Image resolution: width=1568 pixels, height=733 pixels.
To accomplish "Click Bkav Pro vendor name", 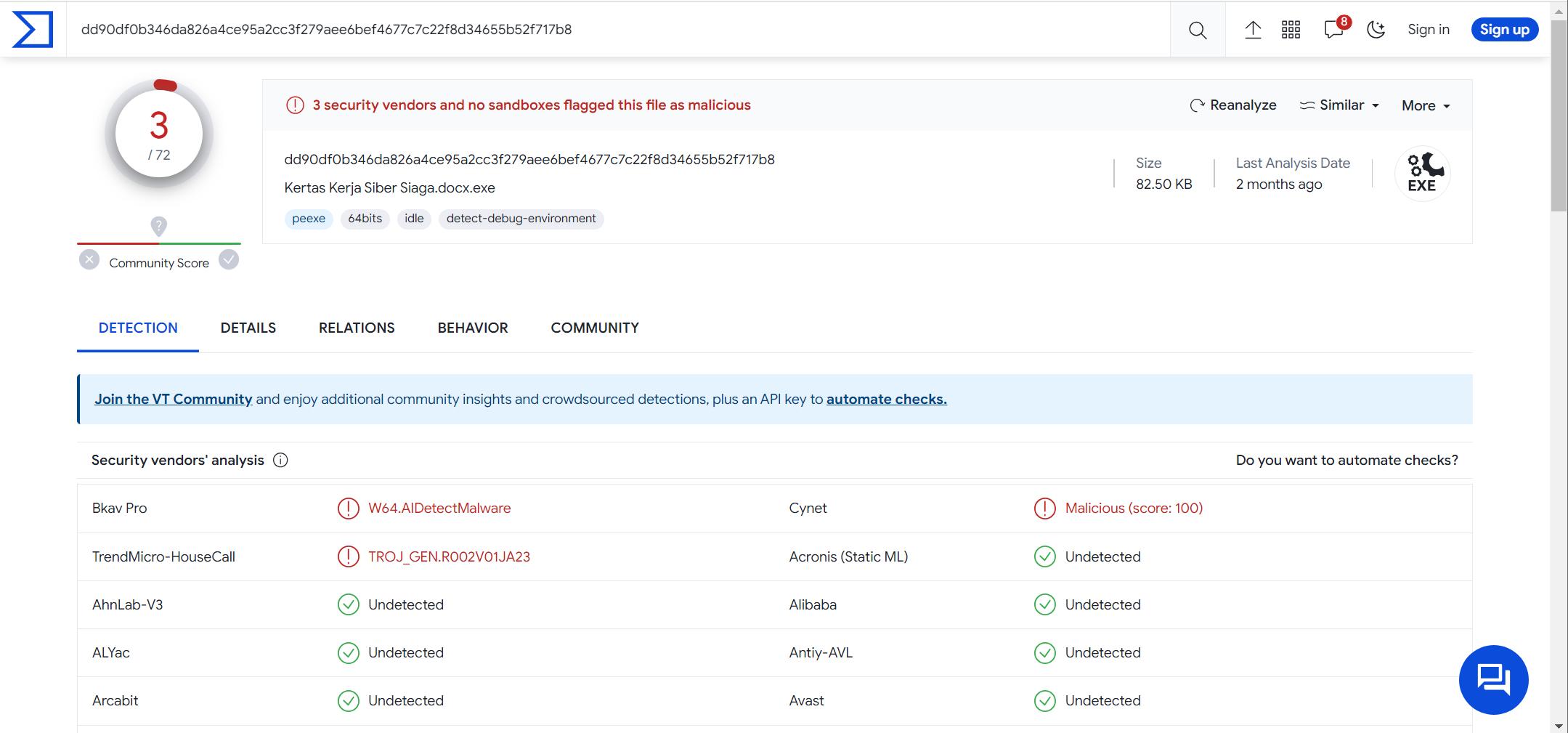I will click(x=119, y=509).
